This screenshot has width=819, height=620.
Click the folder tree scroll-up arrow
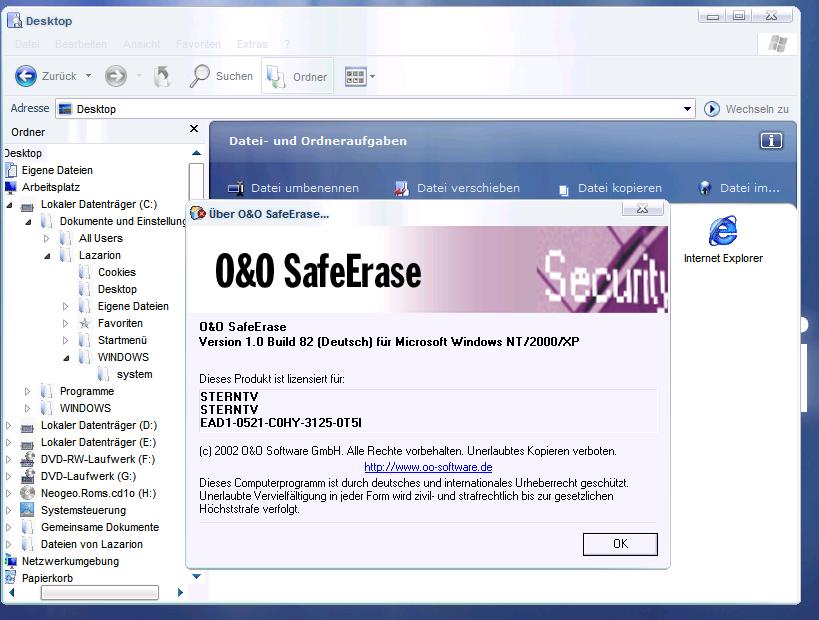coord(196,153)
